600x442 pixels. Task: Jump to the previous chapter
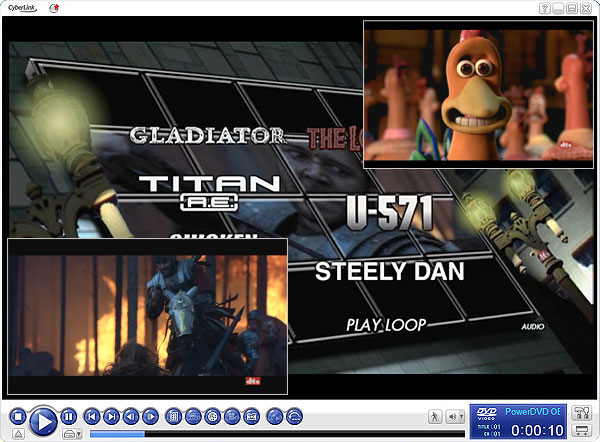pos(92,416)
